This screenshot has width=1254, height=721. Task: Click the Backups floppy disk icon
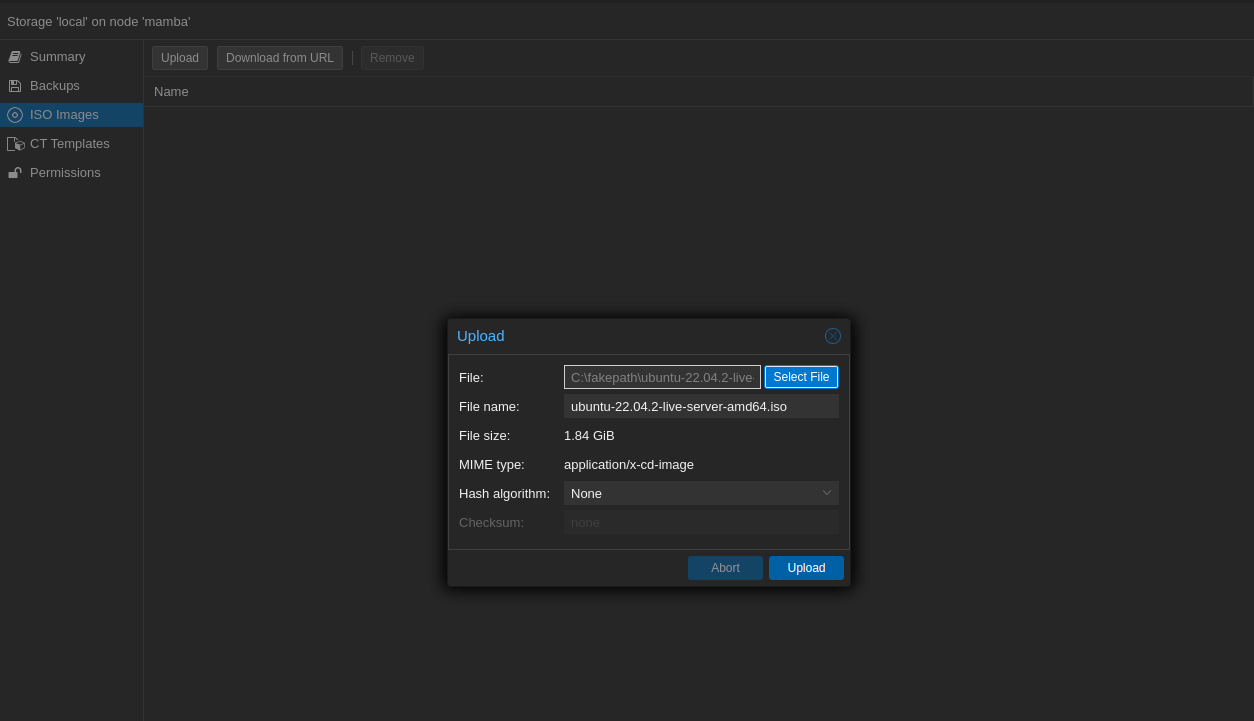pos(15,86)
